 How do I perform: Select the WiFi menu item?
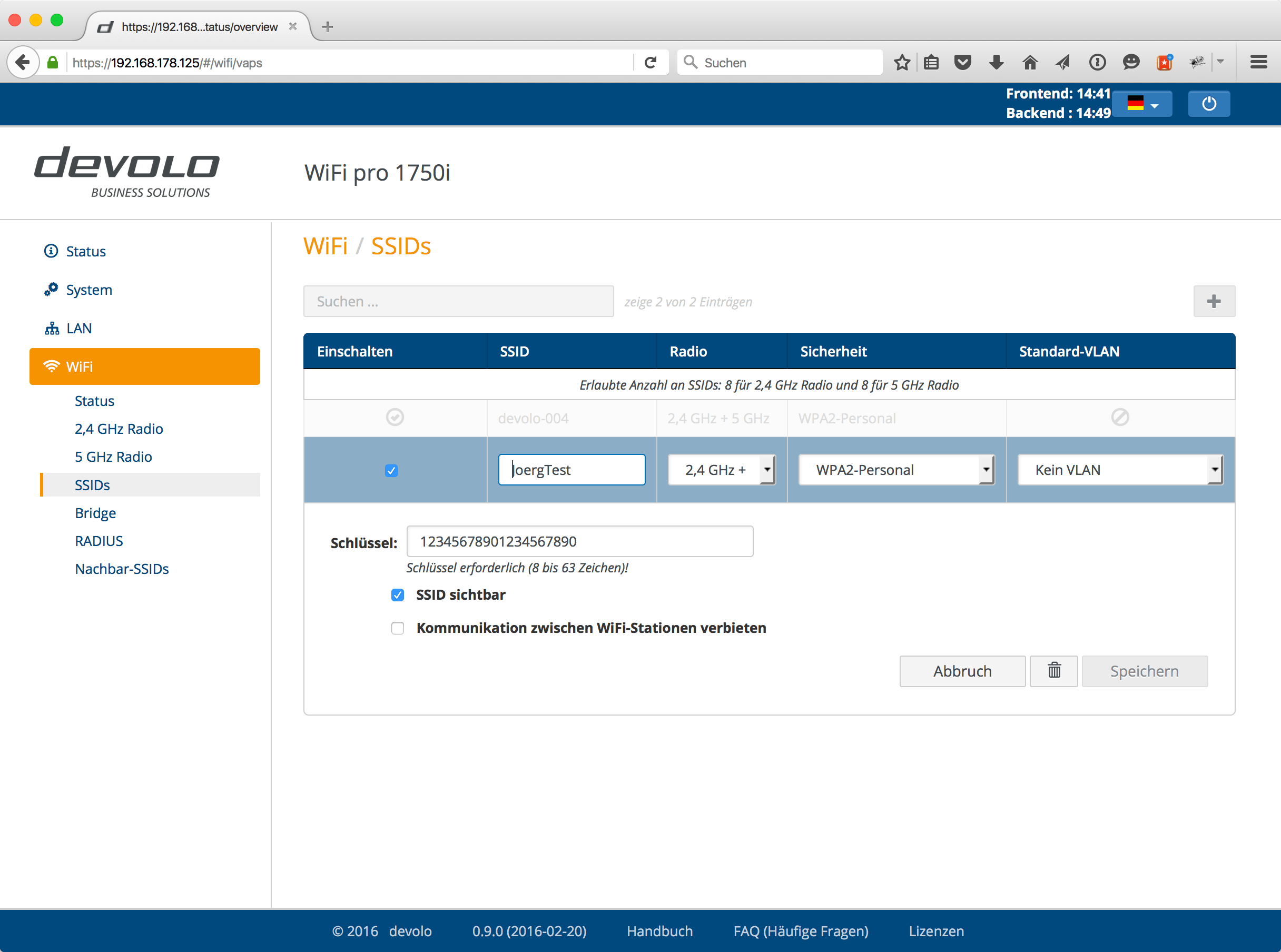[145, 366]
